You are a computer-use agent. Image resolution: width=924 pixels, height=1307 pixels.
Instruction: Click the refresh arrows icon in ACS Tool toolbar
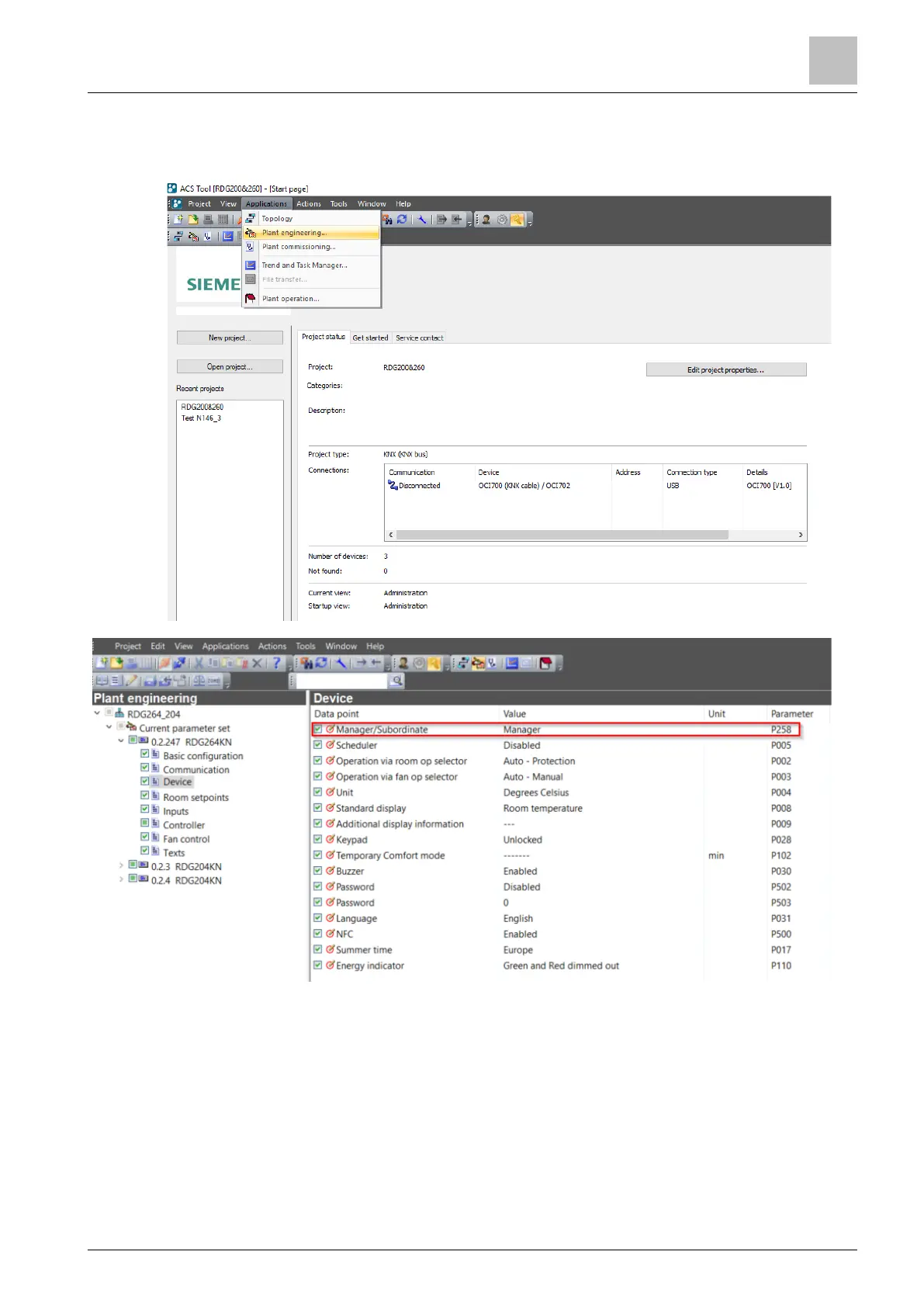tap(401, 220)
